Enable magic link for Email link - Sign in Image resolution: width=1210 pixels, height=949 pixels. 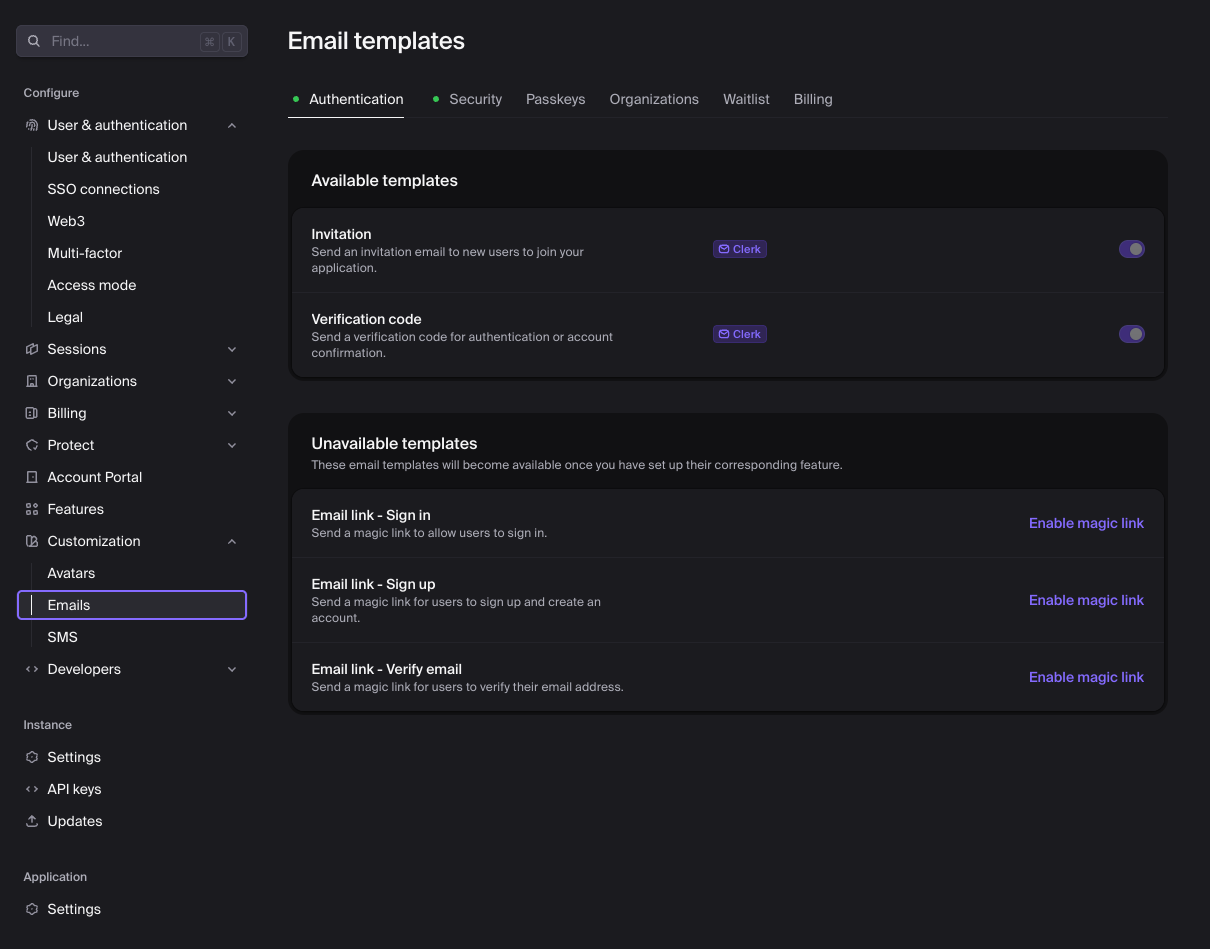pyautogui.click(x=1086, y=523)
